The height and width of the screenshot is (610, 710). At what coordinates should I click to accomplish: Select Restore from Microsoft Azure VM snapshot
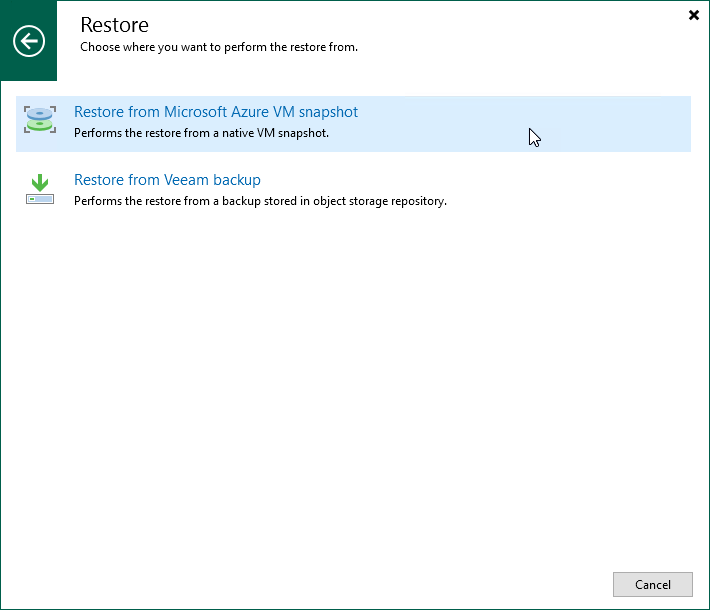pos(215,112)
